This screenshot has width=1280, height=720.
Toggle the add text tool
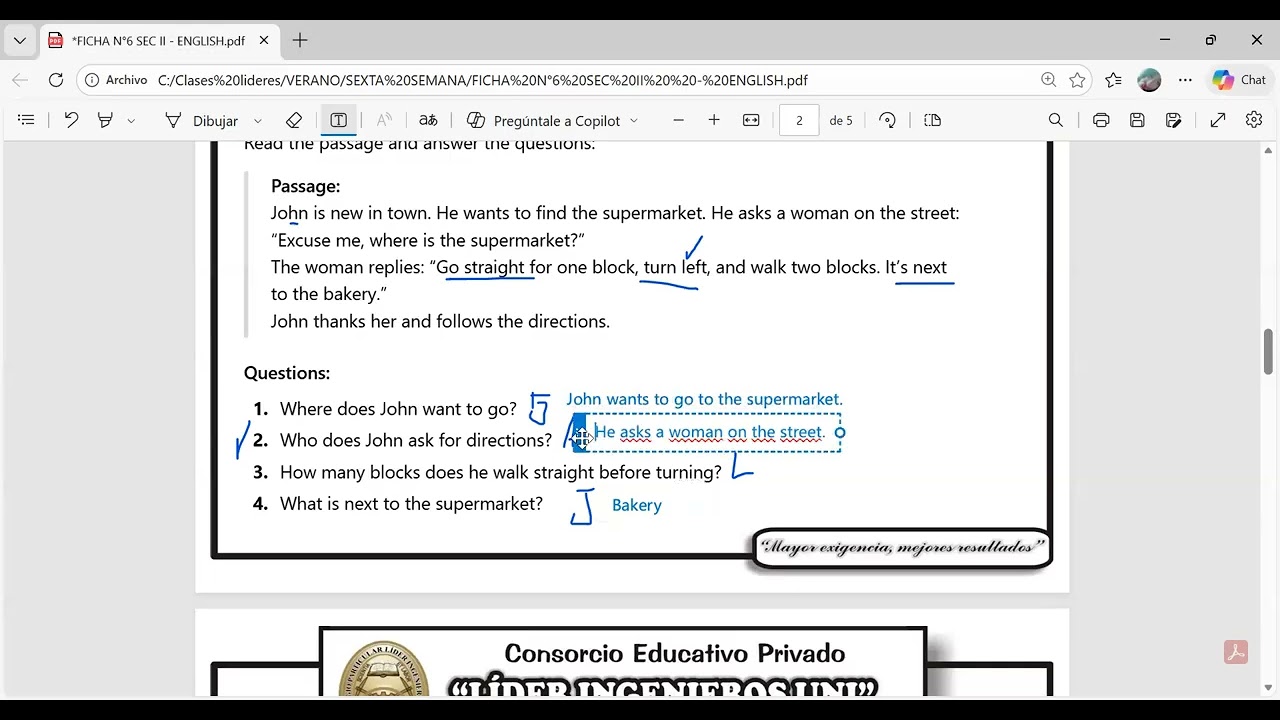tap(339, 120)
